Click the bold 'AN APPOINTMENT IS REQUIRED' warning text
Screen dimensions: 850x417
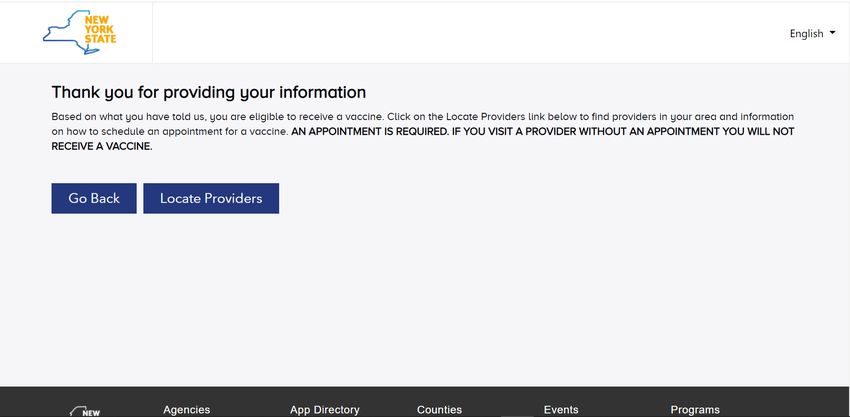tap(369, 132)
